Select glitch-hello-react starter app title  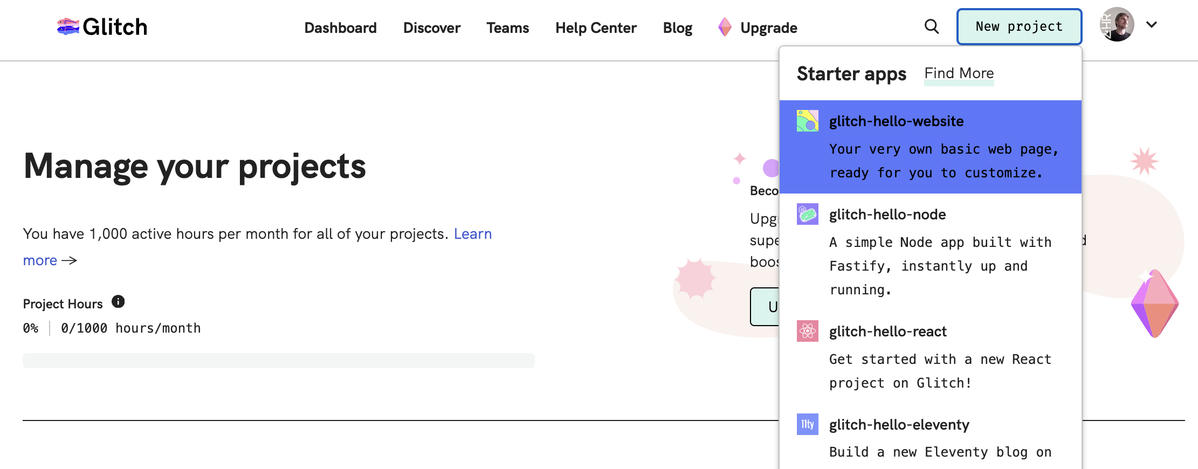(888, 332)
